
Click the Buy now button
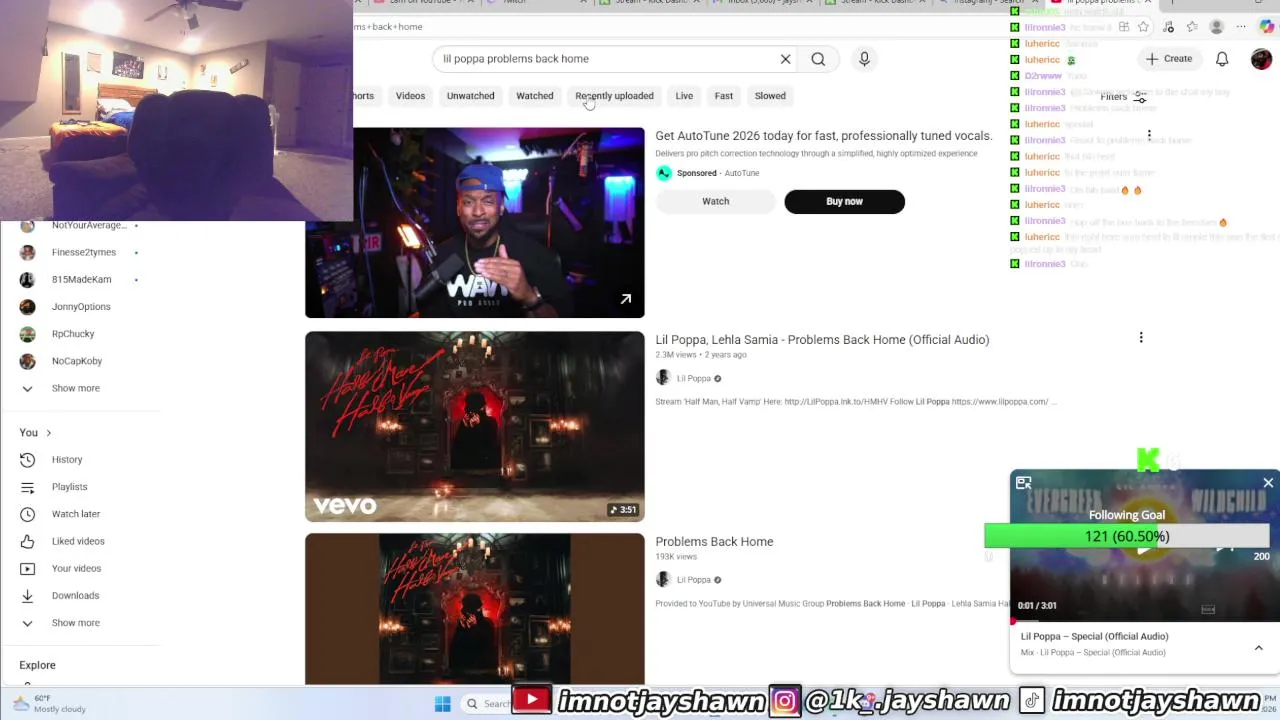(x=844, y=201)
